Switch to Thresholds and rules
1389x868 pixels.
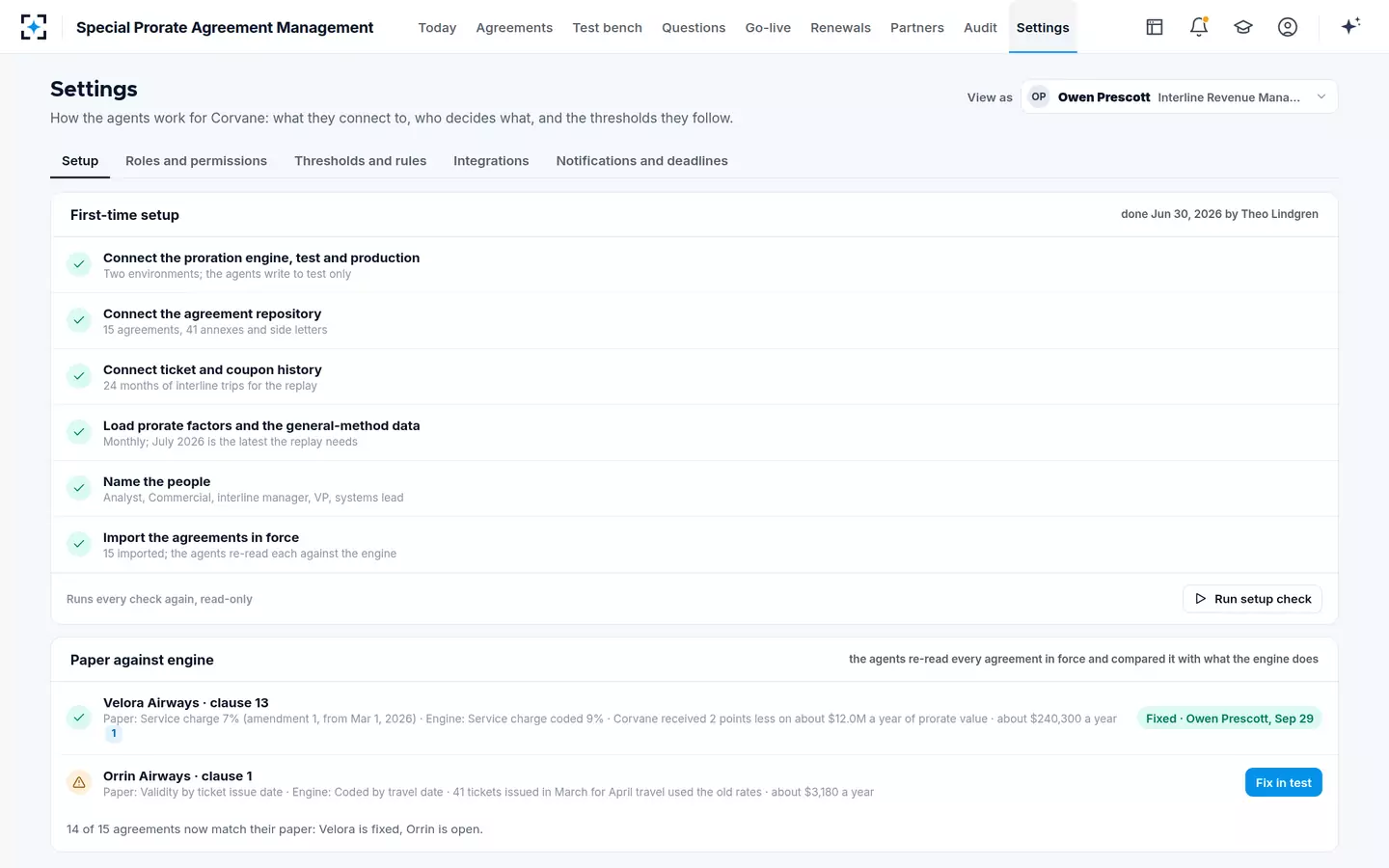pyautogui.click(x=361, y=161)
